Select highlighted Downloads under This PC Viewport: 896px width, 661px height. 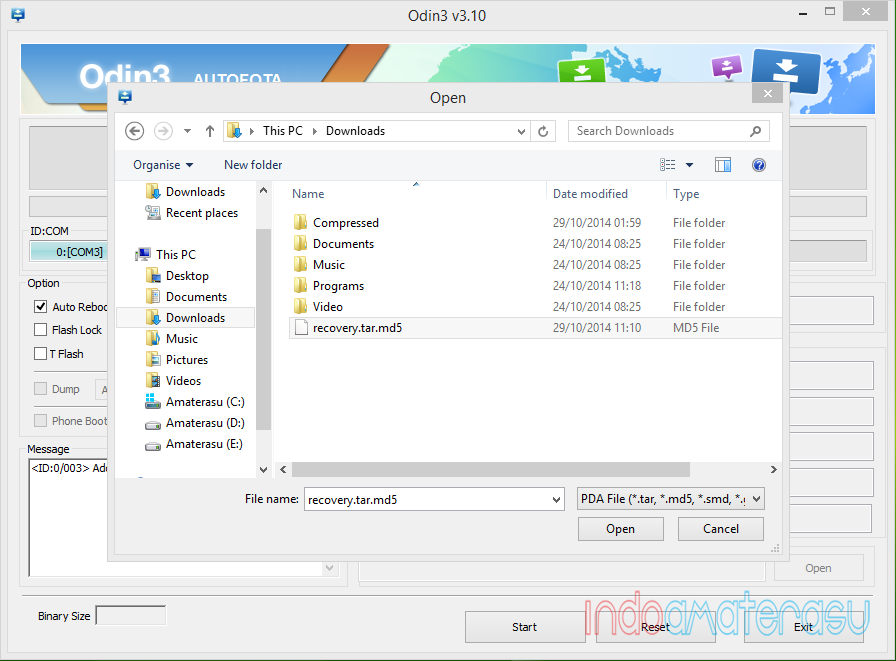click(x=186, y=318)
